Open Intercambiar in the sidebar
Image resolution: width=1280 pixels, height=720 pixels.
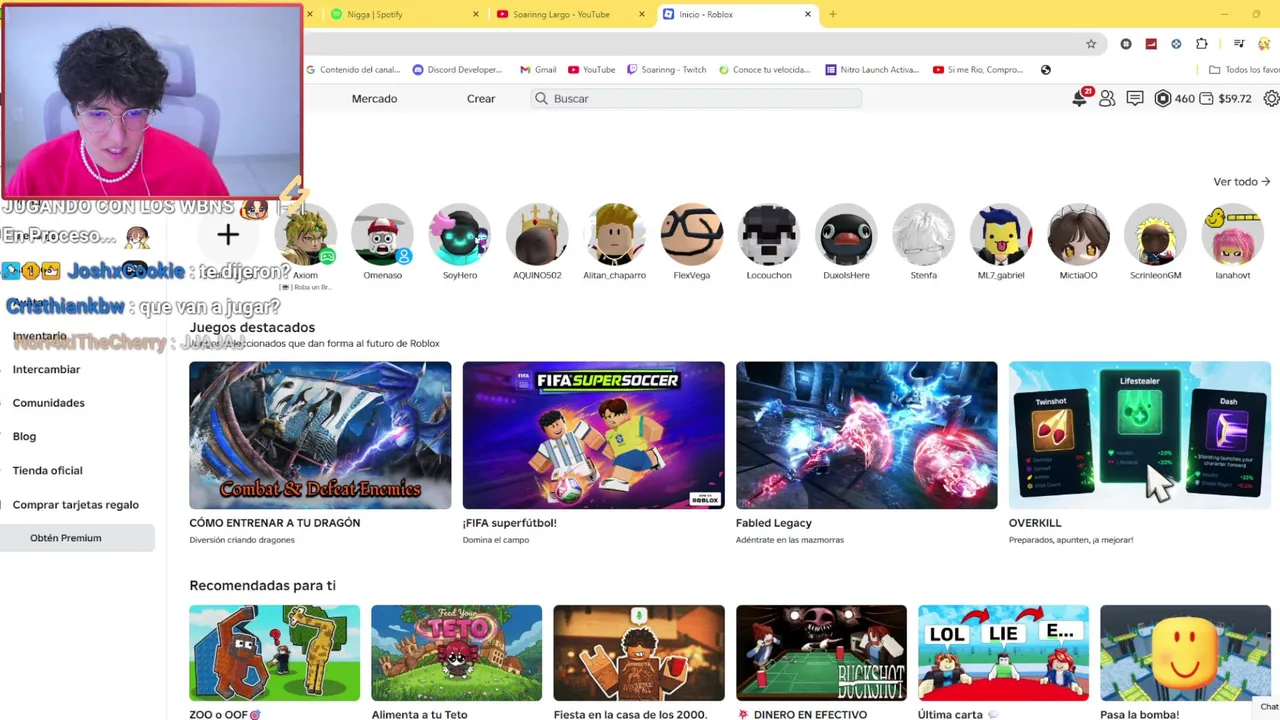(x=46, y=370)
